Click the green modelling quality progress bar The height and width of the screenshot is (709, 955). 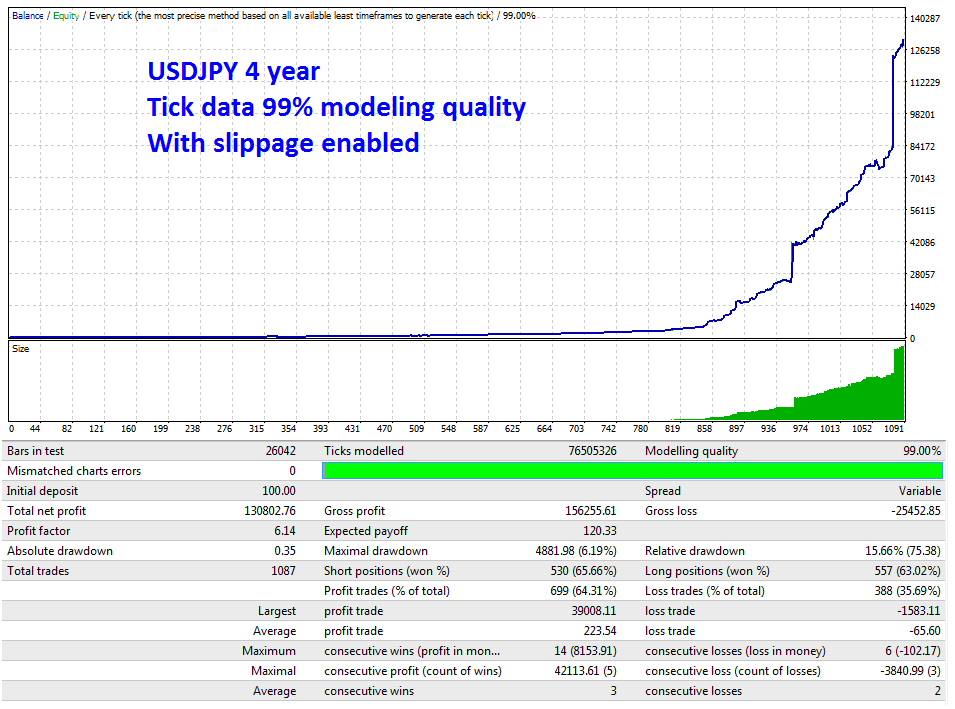coord(632,471)
